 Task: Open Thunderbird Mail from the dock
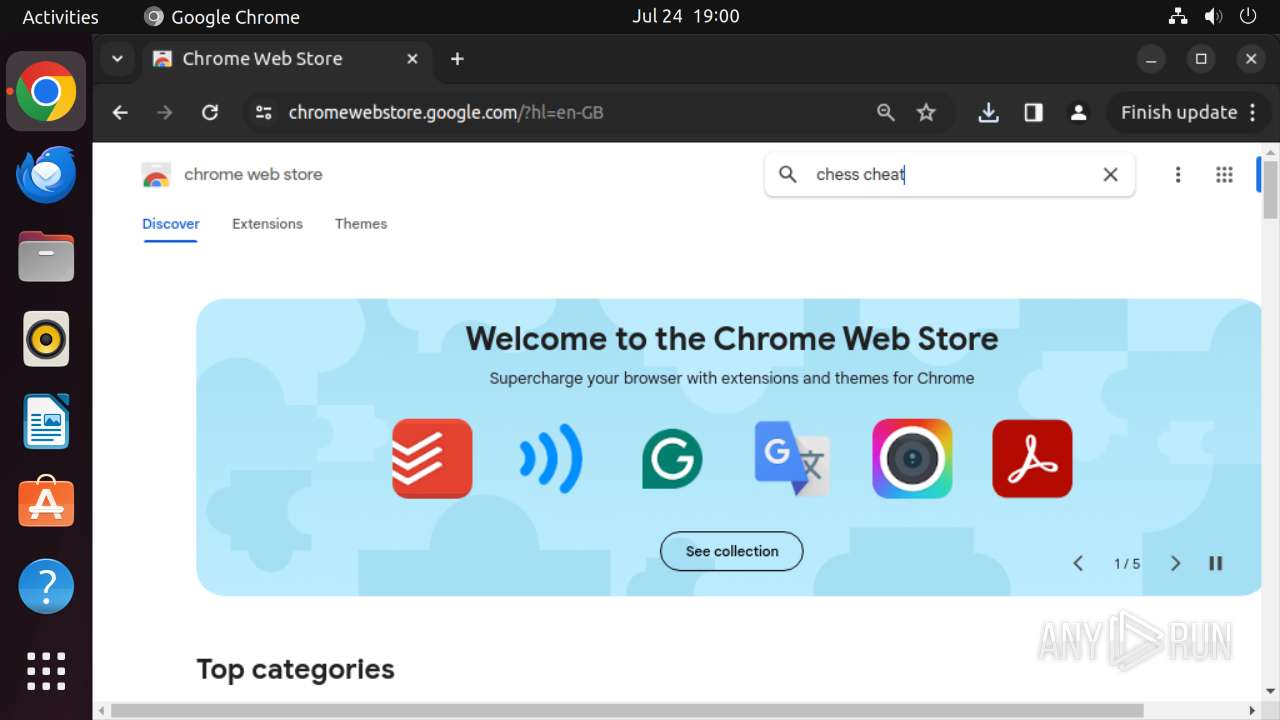click(x=46, y=174)
